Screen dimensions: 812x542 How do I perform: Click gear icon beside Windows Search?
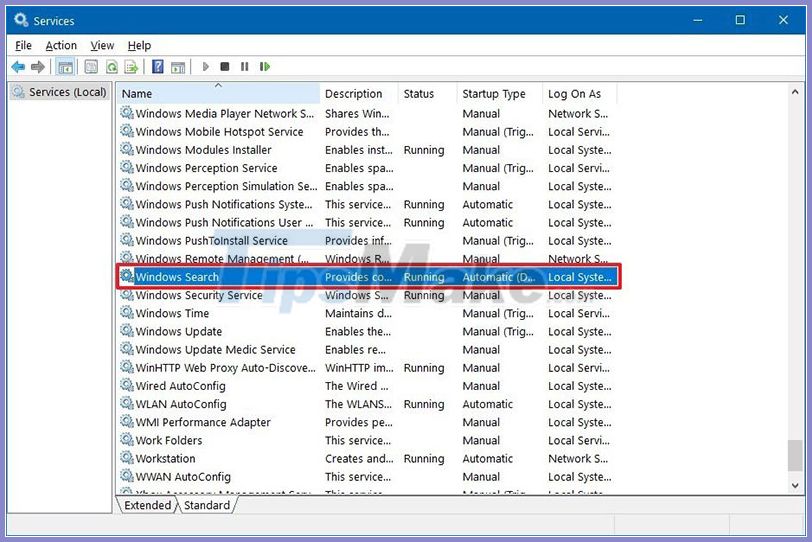[x=127, y=276]
